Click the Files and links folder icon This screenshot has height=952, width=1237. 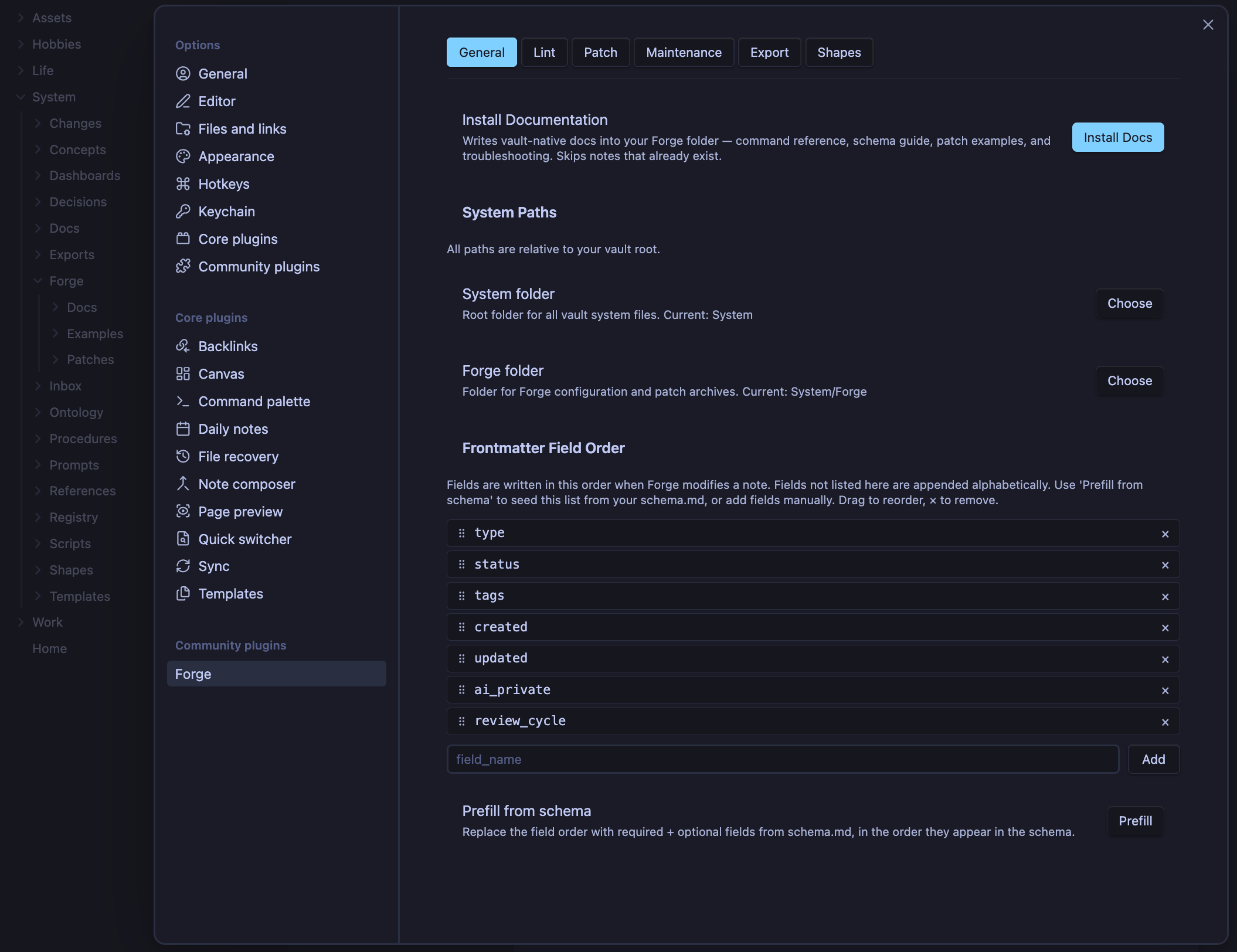(183, 129)
